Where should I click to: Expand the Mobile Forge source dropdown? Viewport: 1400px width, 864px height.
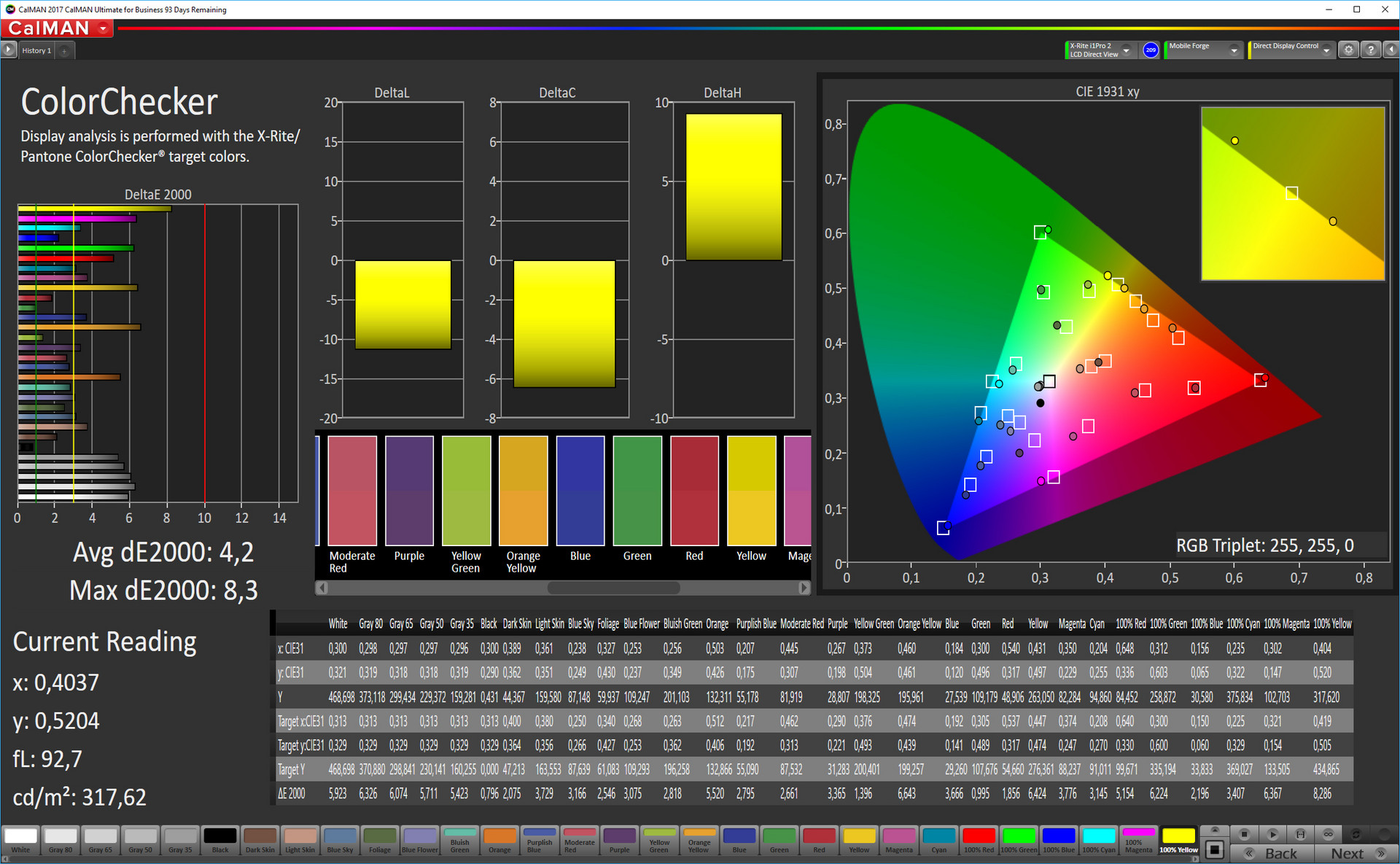[x=1234, y=50]
